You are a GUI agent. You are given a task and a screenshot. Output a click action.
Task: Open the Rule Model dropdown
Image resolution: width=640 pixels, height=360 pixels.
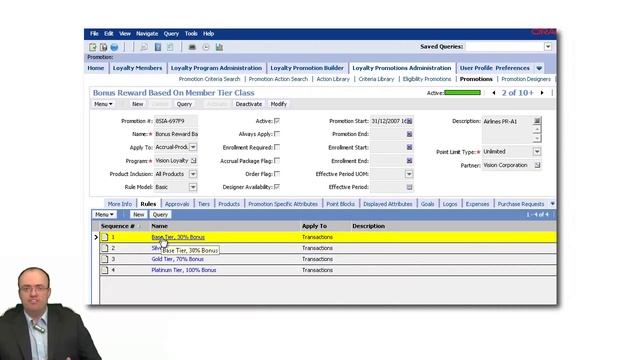click(x=193, y=187)
